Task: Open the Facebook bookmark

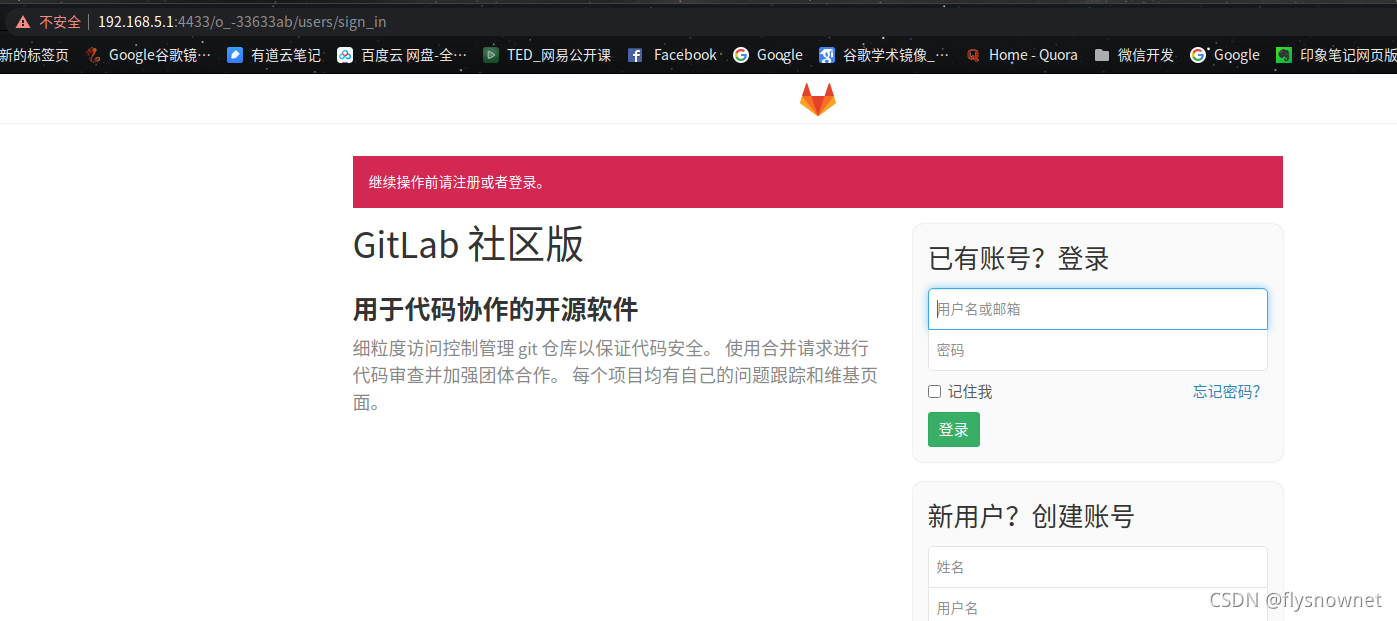Action: pos(672,55)
